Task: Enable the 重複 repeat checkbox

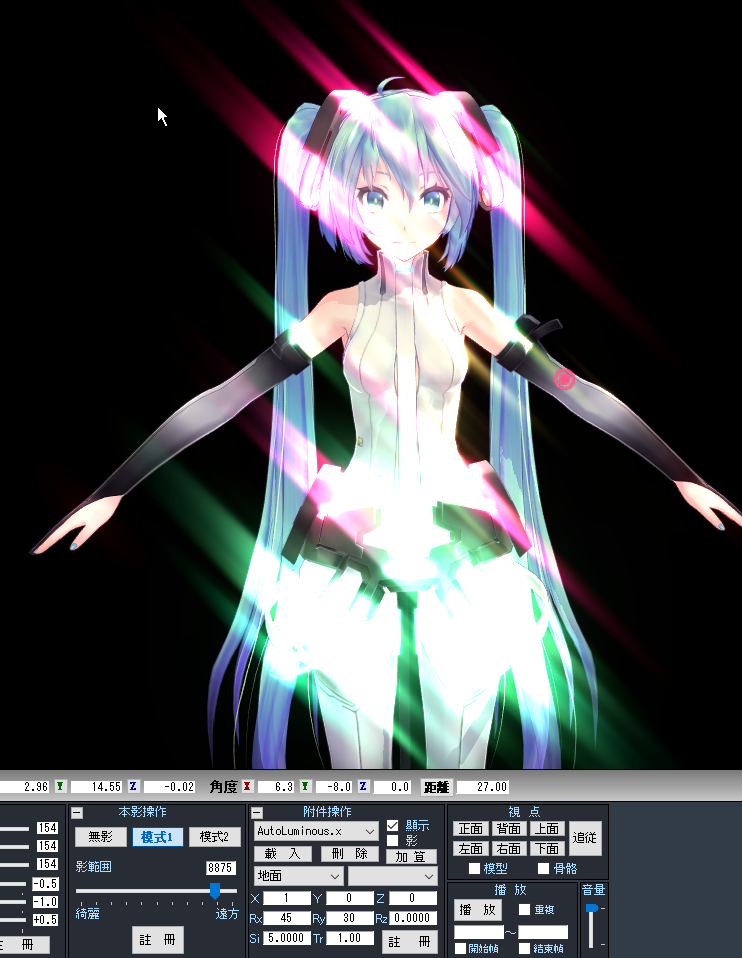Action: coord(524,909)
